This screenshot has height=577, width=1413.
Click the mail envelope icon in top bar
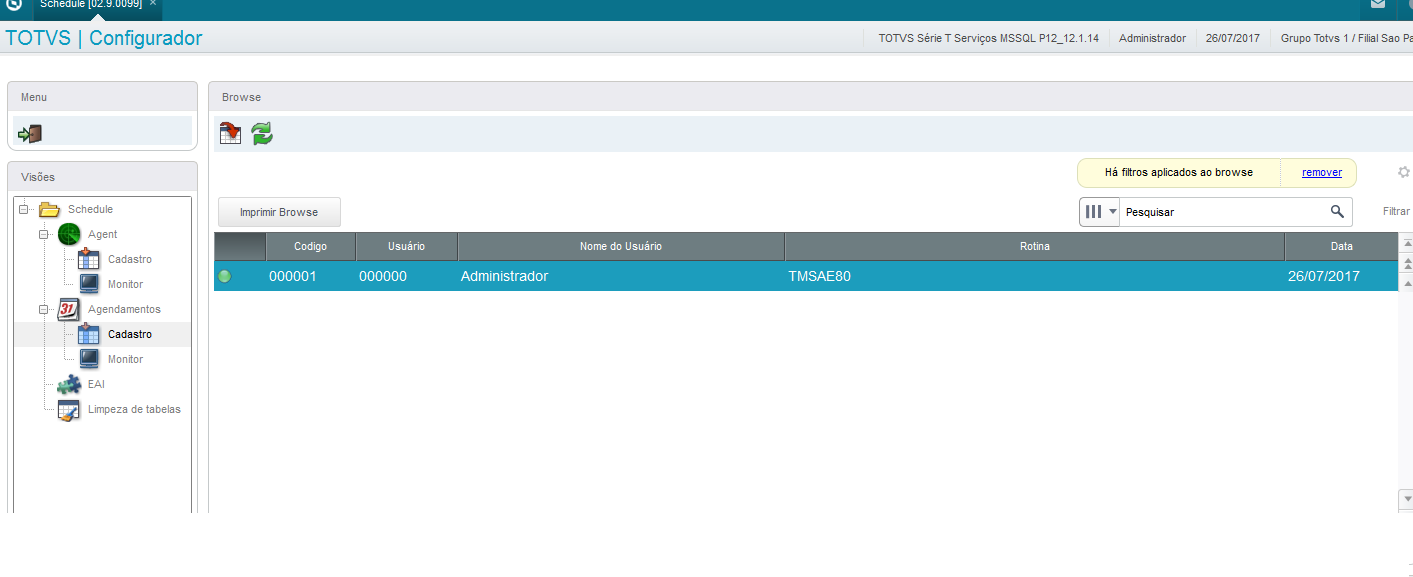click(1378, 5)
